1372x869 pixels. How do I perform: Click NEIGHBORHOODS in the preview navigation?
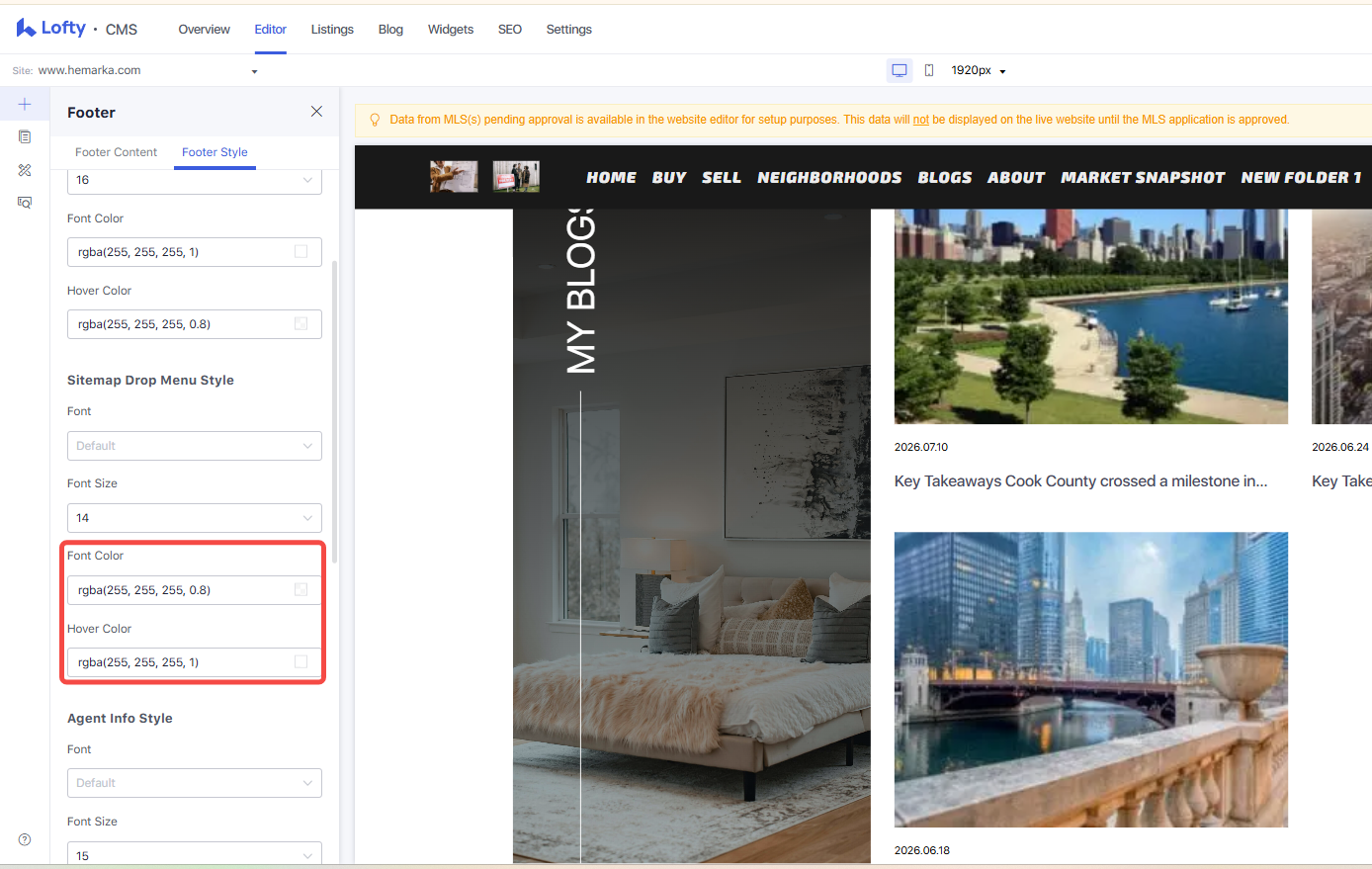point(829,178)
